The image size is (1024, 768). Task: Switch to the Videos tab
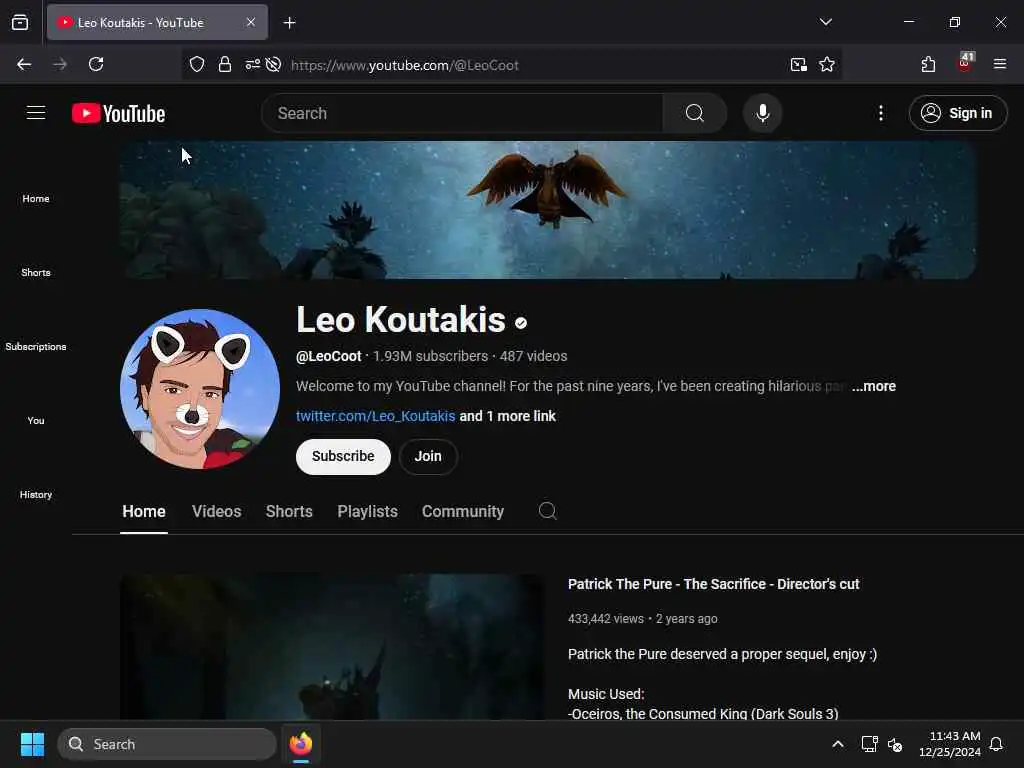click(217, 511)
